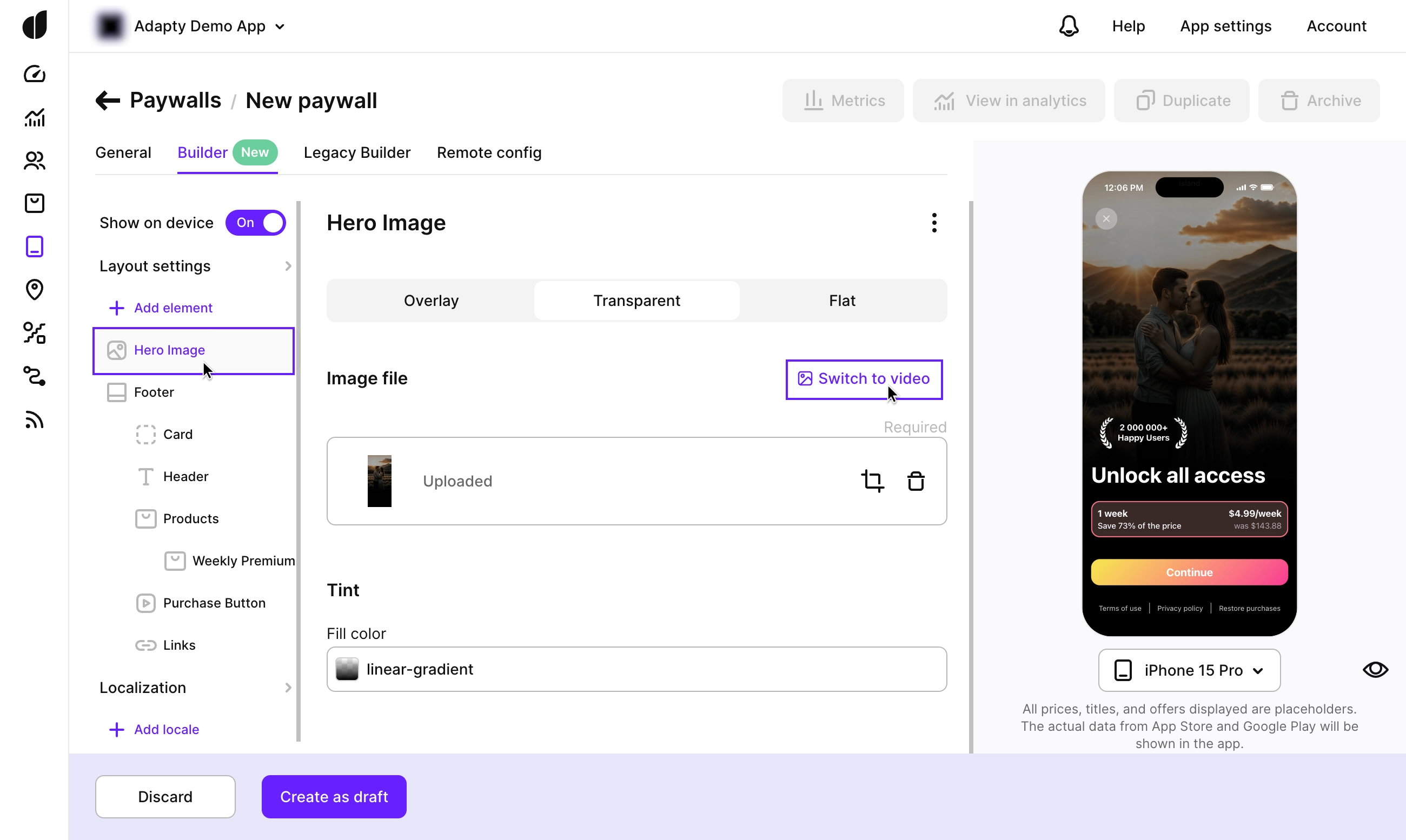Viewport: 1406px width, 840px height.
Task: Open the Adapty Demo App switcher
Action: coord(209,25)
